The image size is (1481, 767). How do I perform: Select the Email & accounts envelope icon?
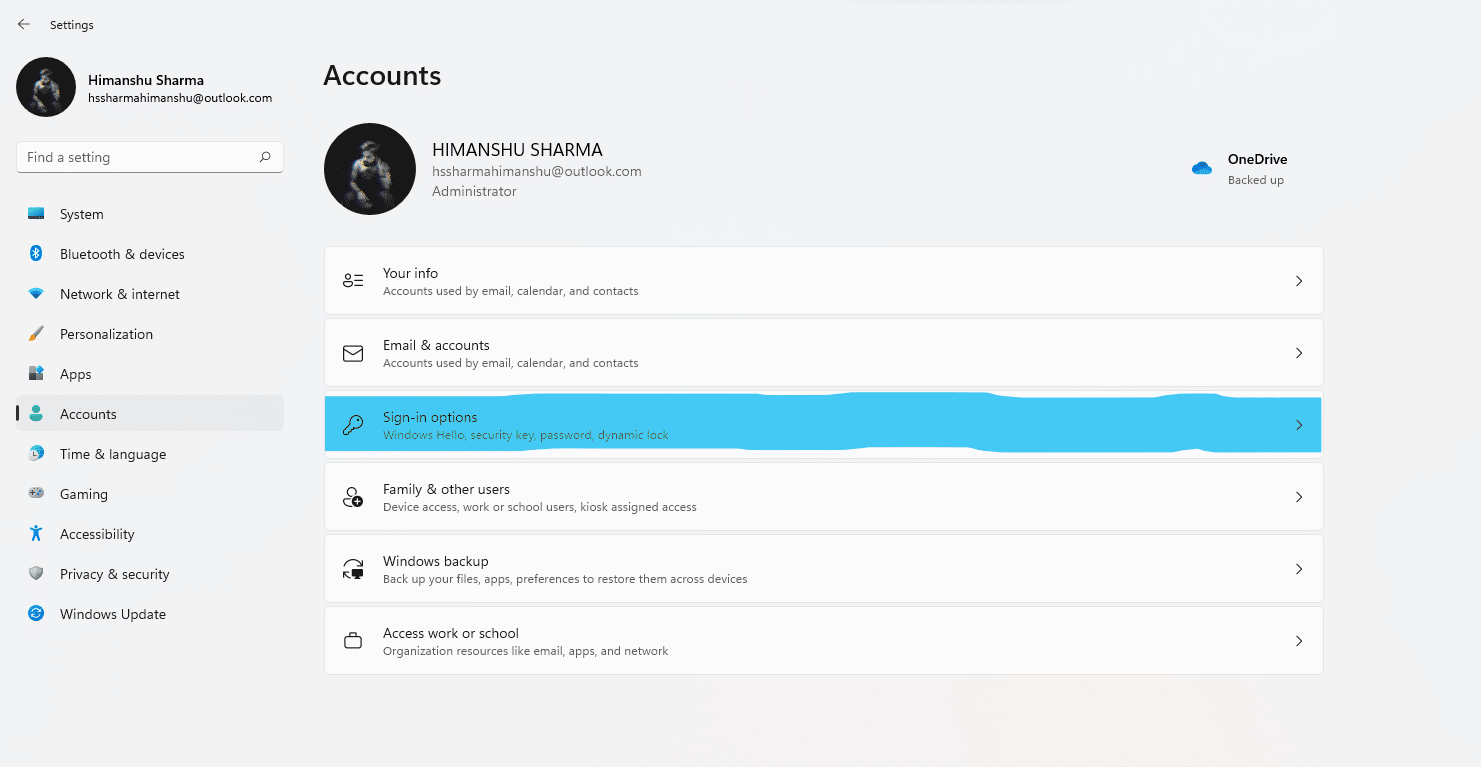[352, 352]
